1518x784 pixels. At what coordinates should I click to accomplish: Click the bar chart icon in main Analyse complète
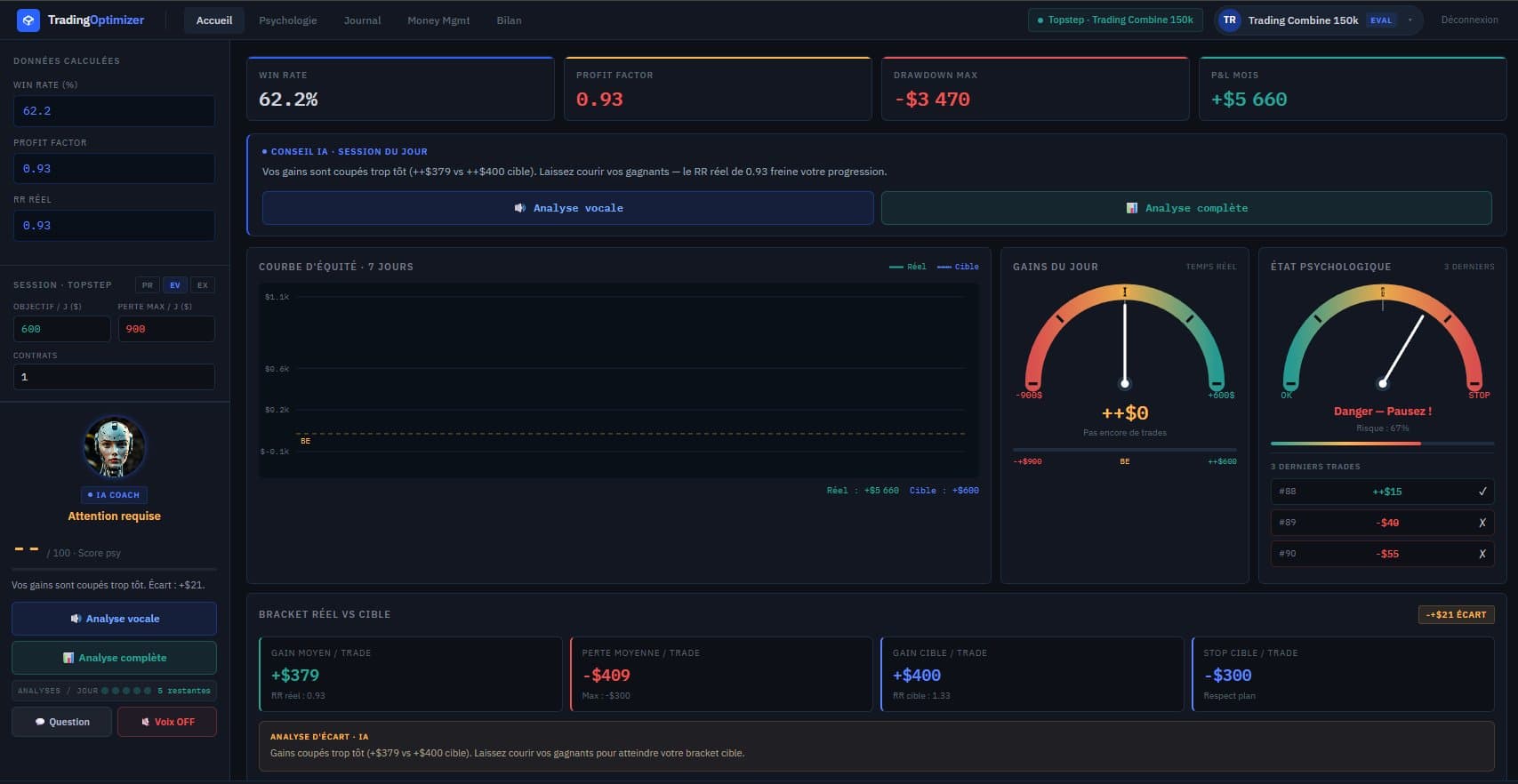point(1132,208)
